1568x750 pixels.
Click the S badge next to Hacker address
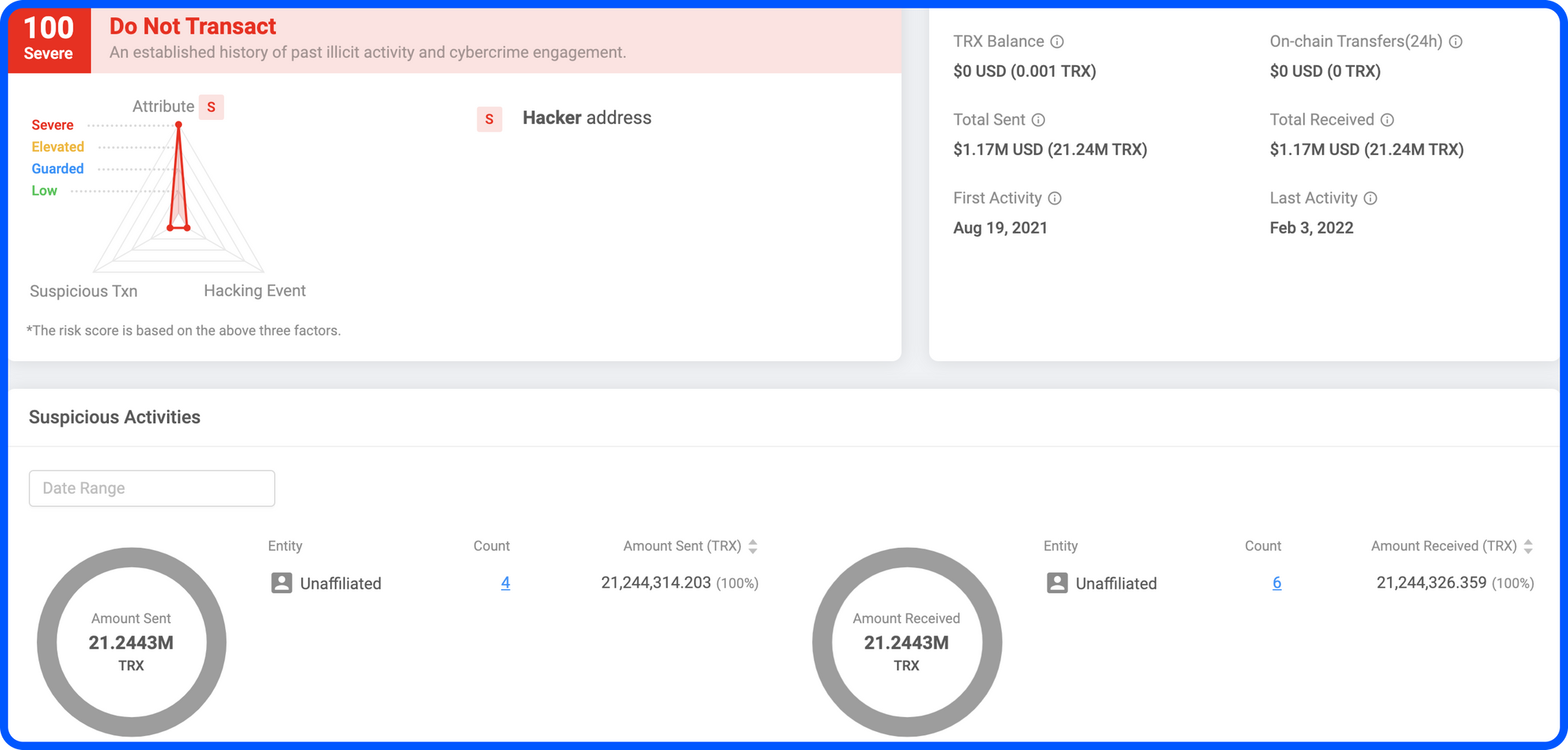(x=488, y=120)
